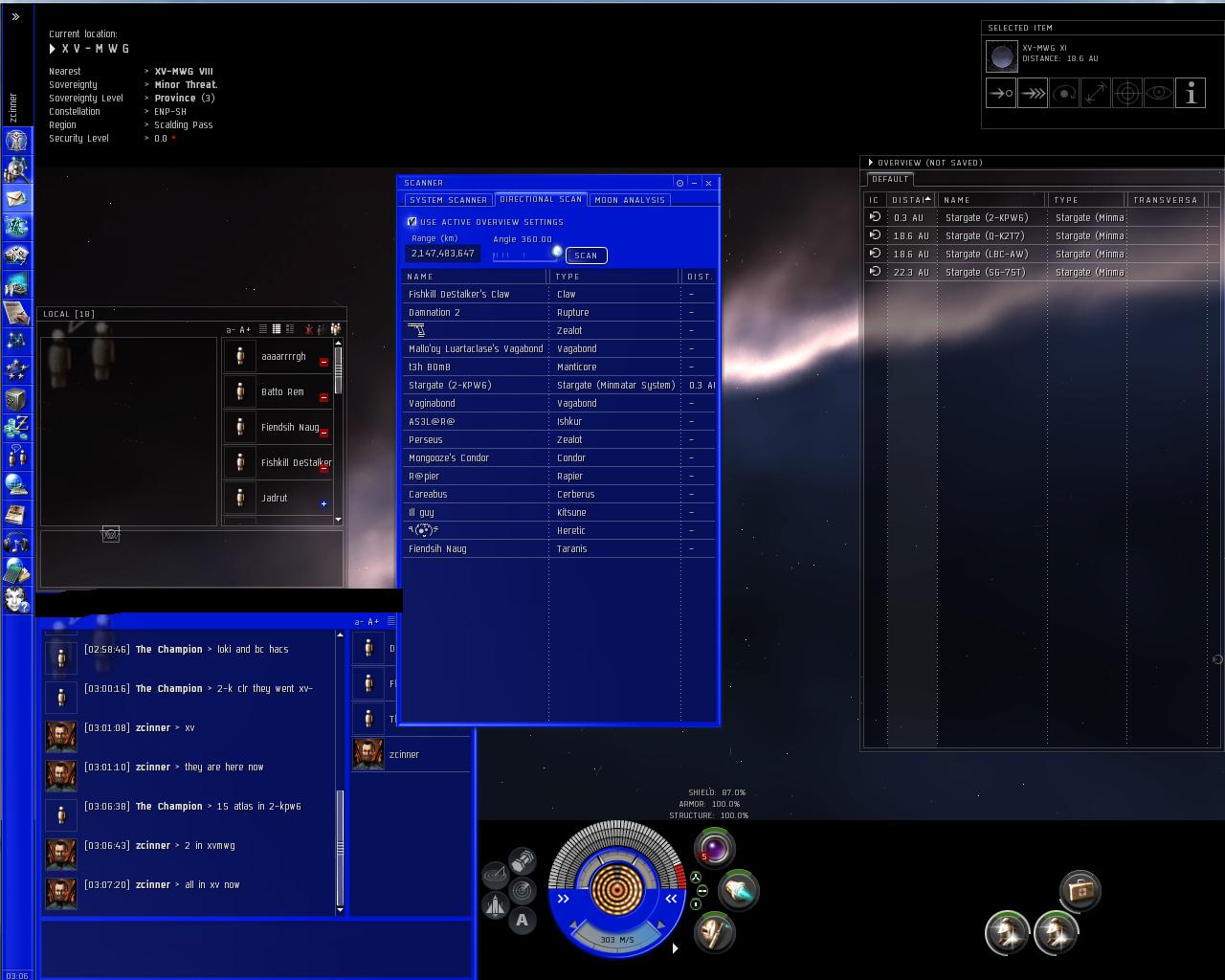Enable Use Active Overview Settings checkbox
1225x980 pixels.
[412, 222]
